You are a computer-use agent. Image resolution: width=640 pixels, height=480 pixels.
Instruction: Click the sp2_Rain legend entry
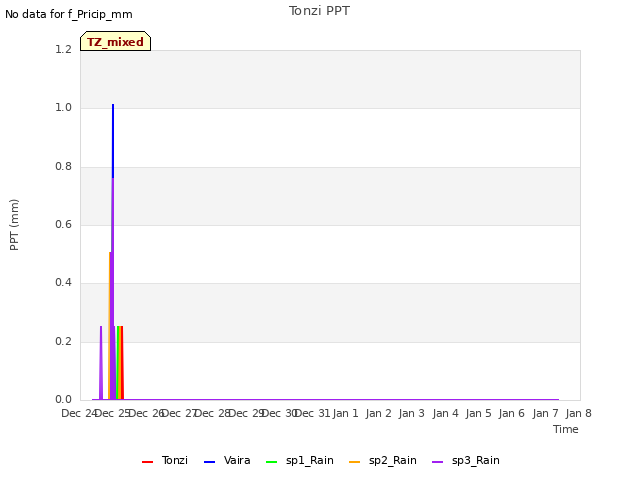point(383,461)
